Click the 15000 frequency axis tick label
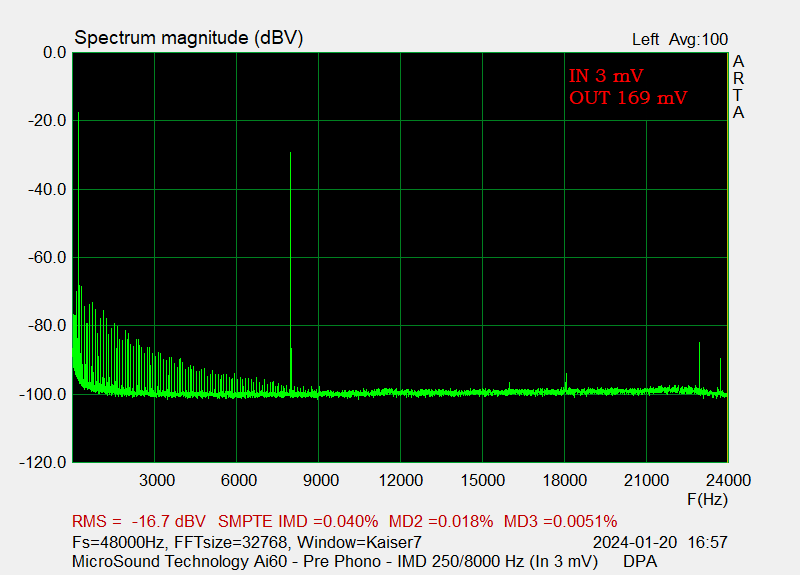Screen dimensions: 800x575 (x=483, y=480)
